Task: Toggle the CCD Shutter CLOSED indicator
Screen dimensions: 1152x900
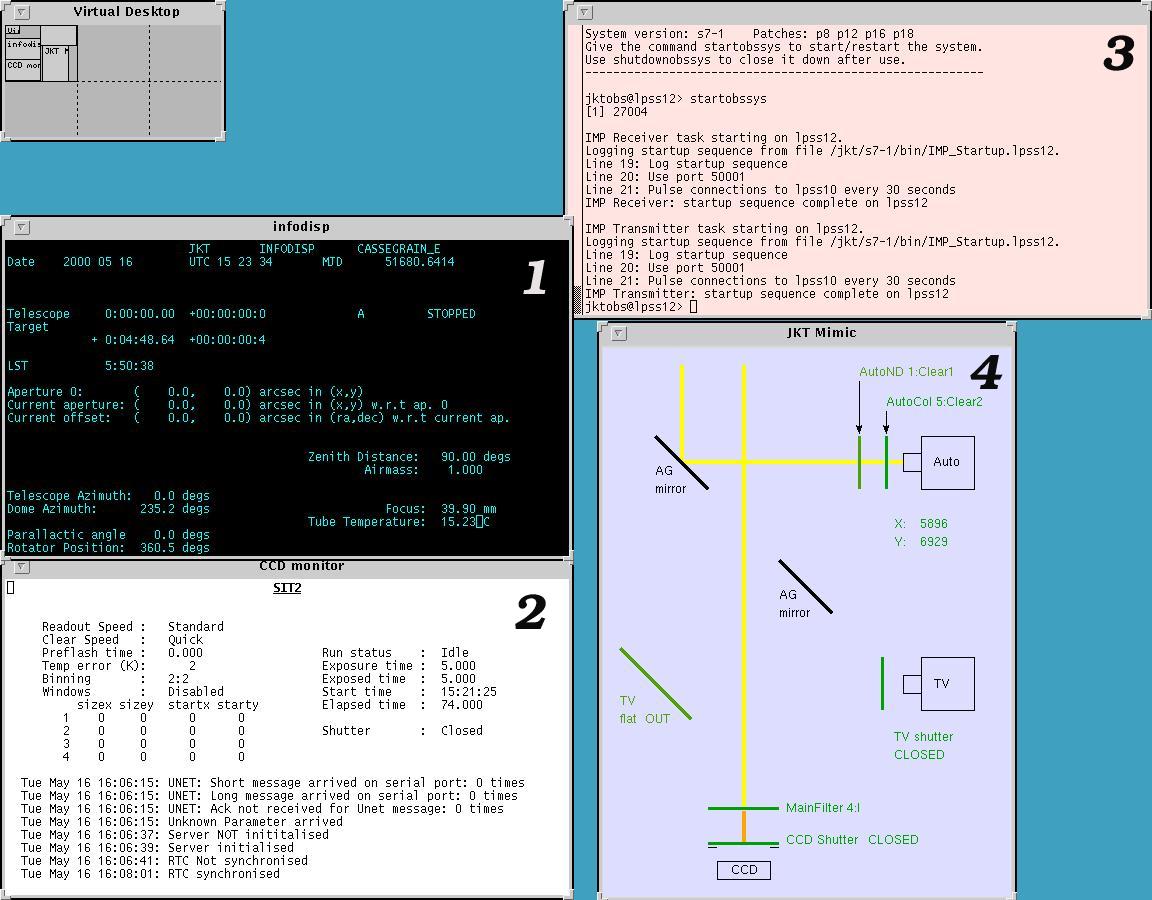Action: click(851, 840)
